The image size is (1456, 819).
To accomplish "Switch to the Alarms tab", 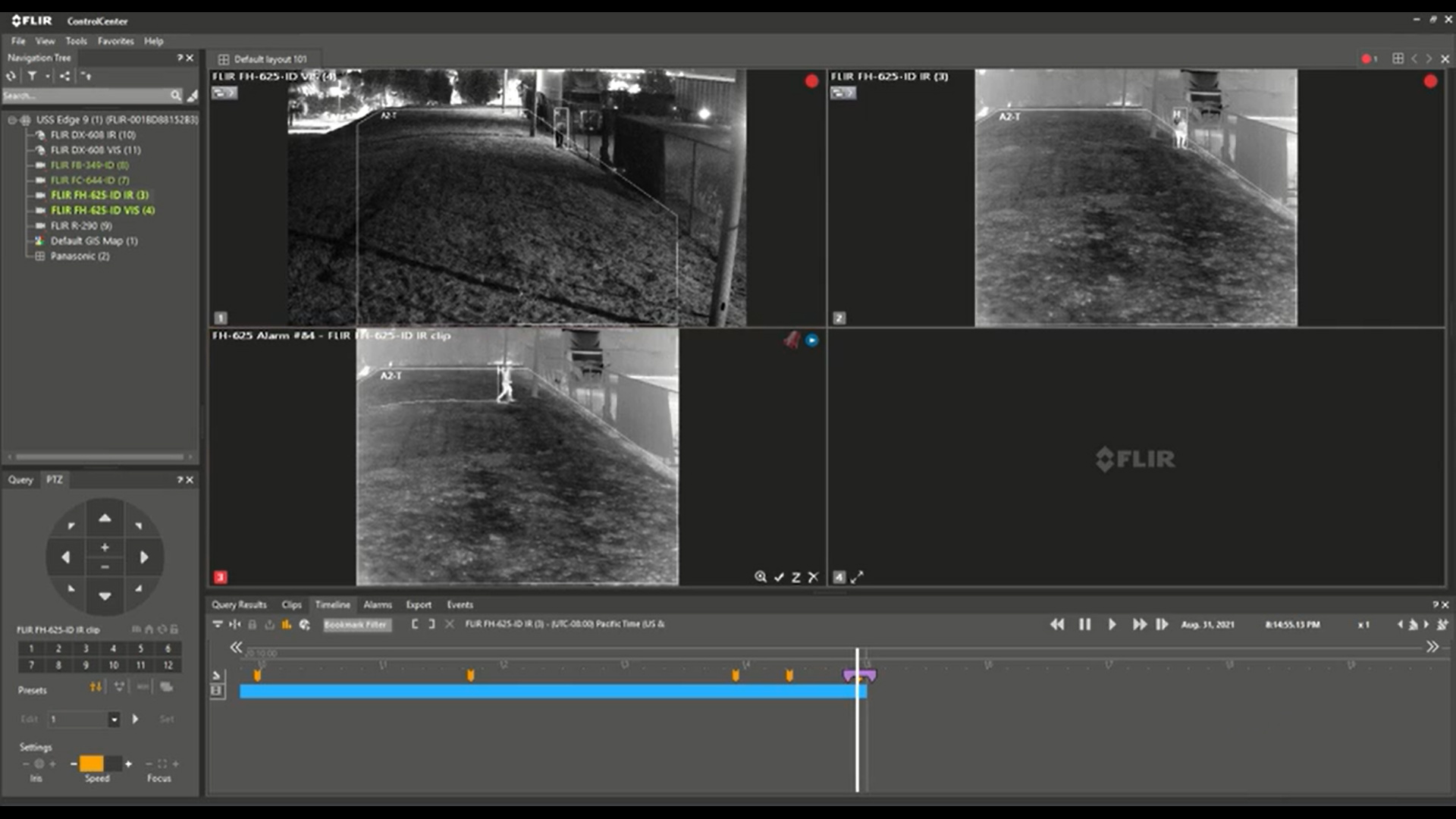I will 377,604.
